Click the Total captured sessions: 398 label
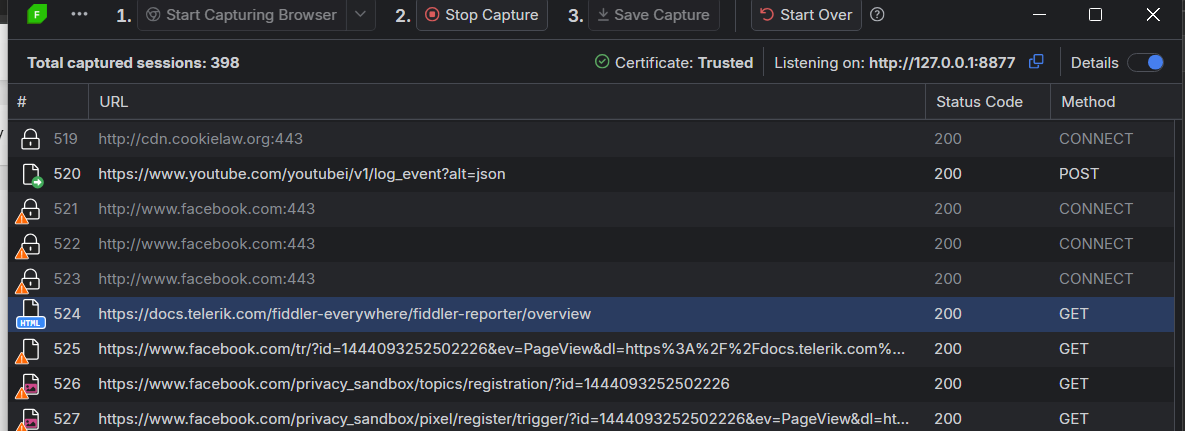 click(133, 63)
